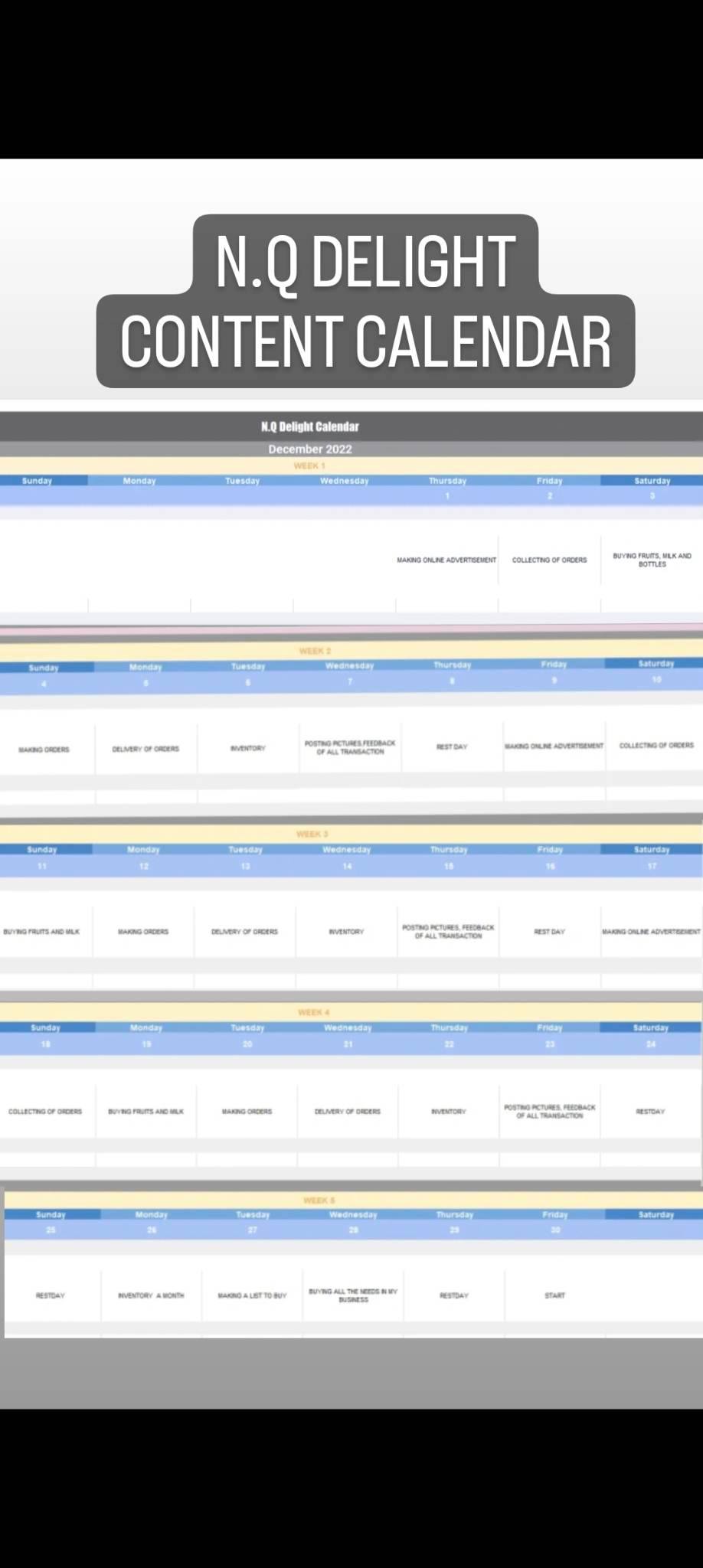703x1568 pixels.
Task: Select date 25 under Sunday in Week 5
Action: click(x=51, y=1230)
